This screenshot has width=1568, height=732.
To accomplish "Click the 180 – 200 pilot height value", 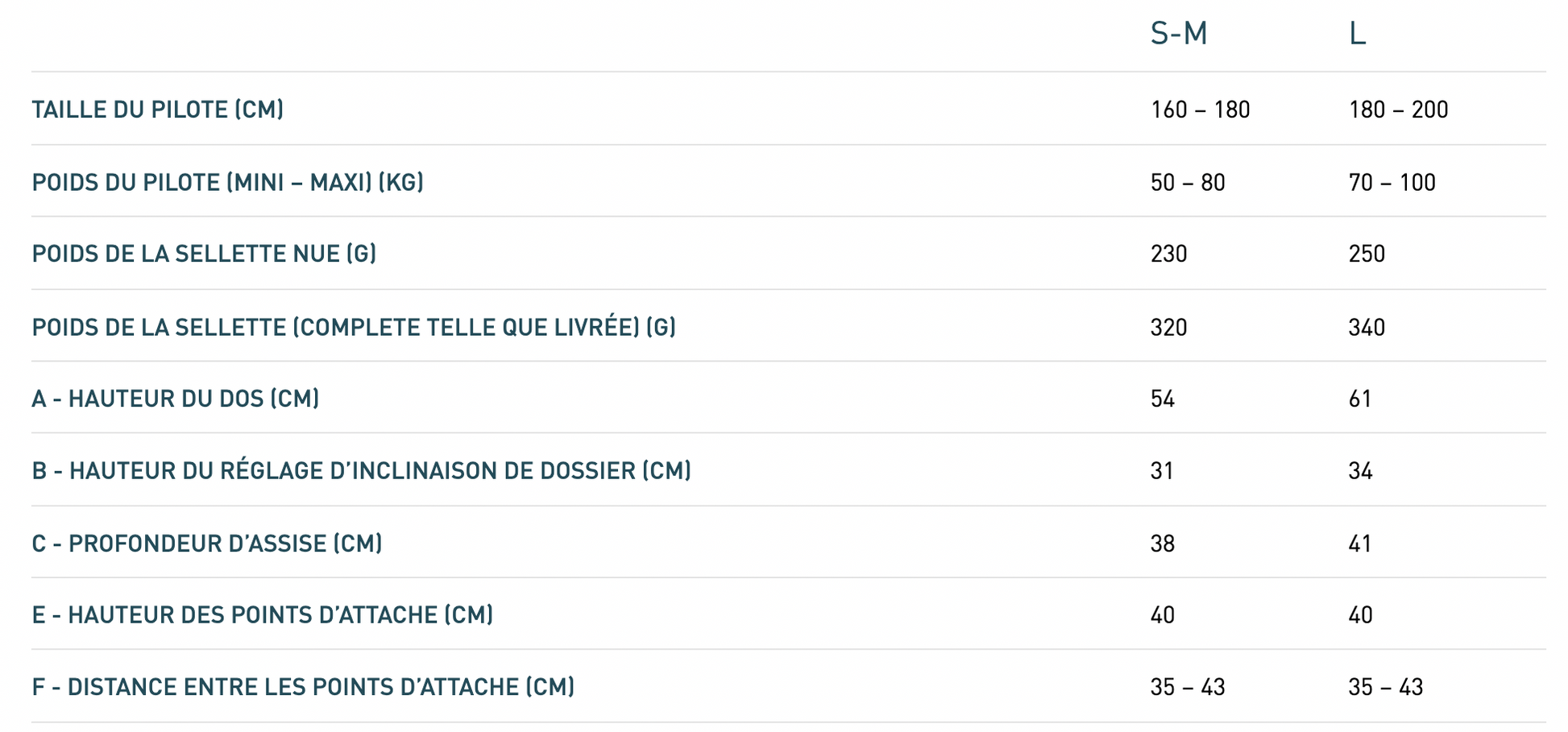I will click(x=1398, y=110).
